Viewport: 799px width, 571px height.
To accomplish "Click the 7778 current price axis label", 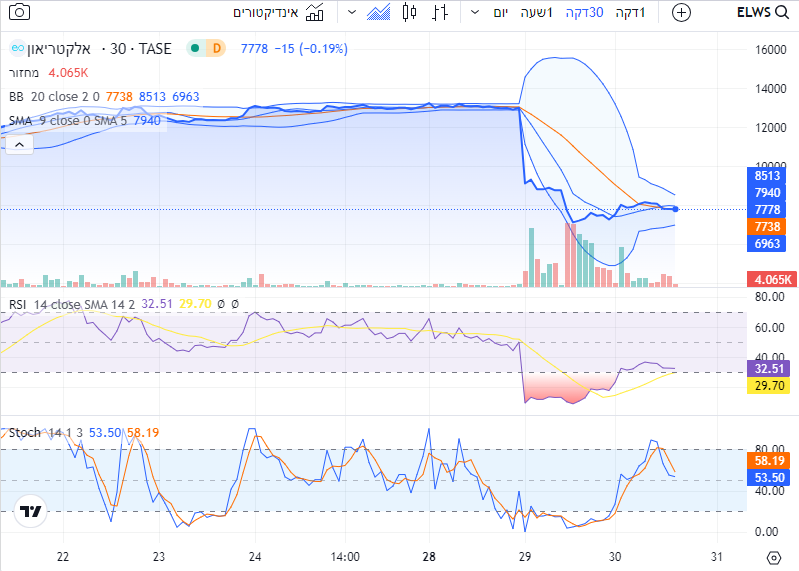I will (x=767, y=209).
